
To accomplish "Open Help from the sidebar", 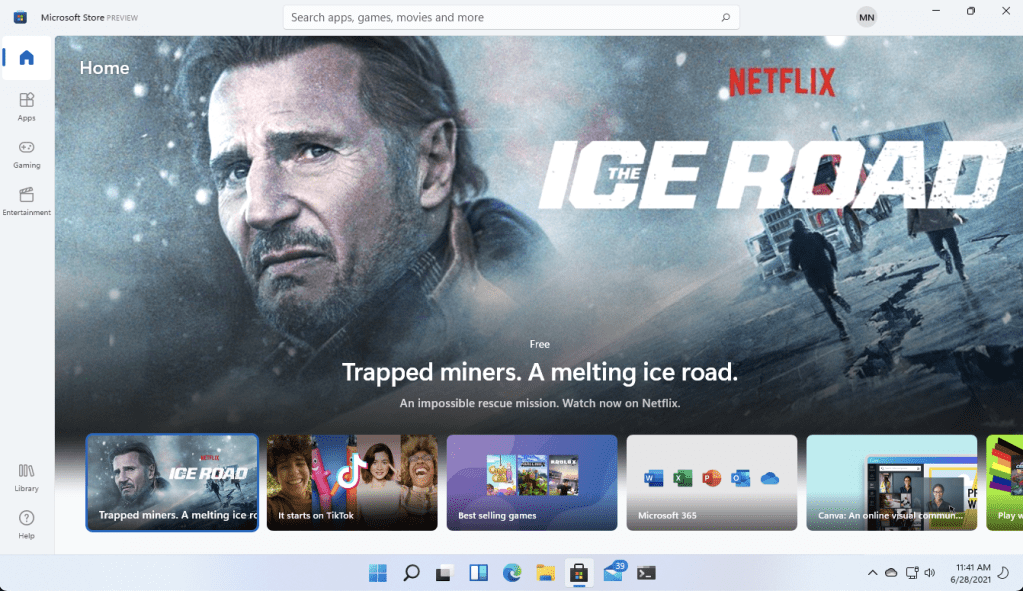I will (x=27, y=523).
